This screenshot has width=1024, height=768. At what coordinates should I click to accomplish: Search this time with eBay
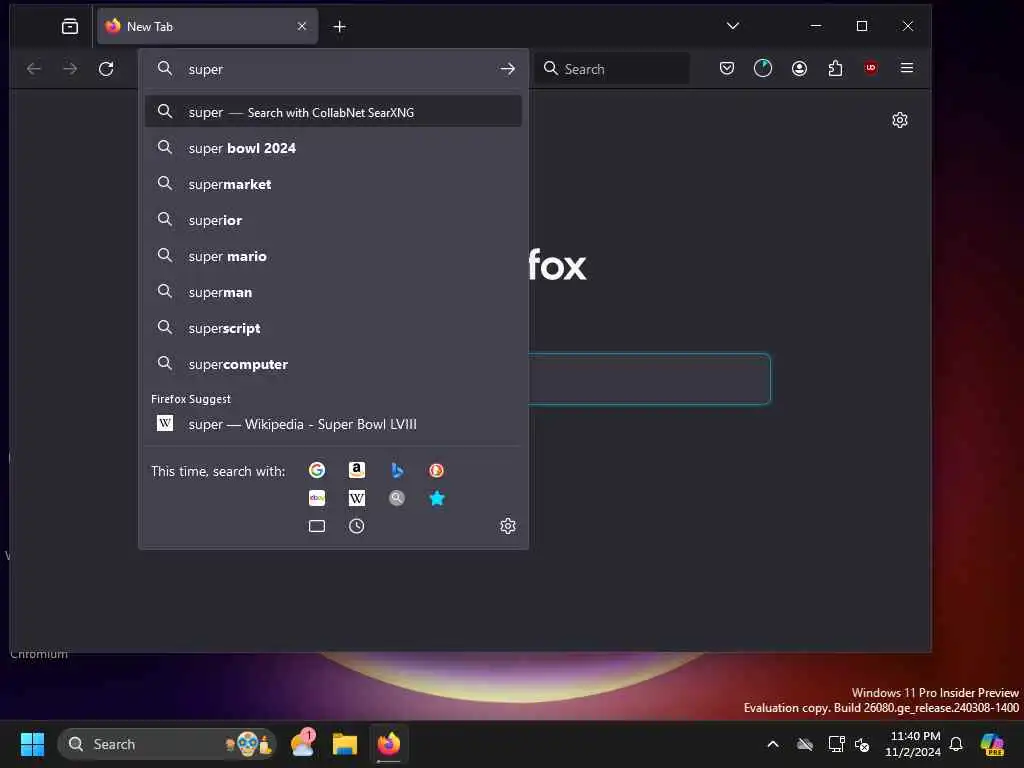[317, 498]
